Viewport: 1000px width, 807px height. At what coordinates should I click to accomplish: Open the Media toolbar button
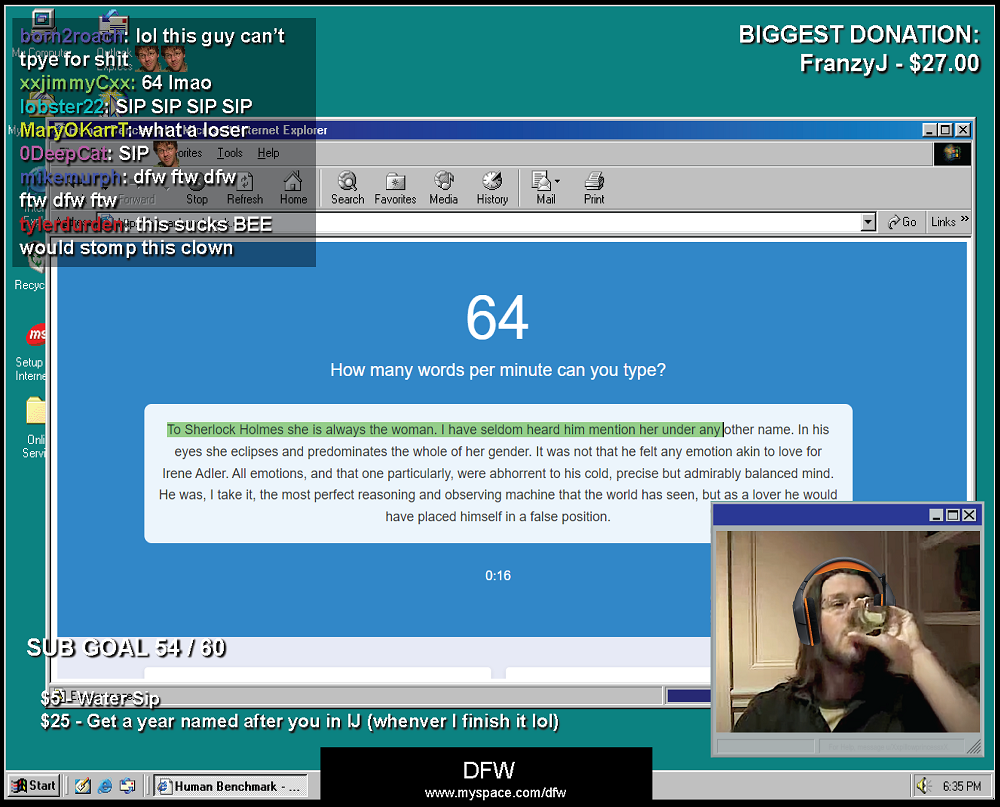click(x=443, y=188)
